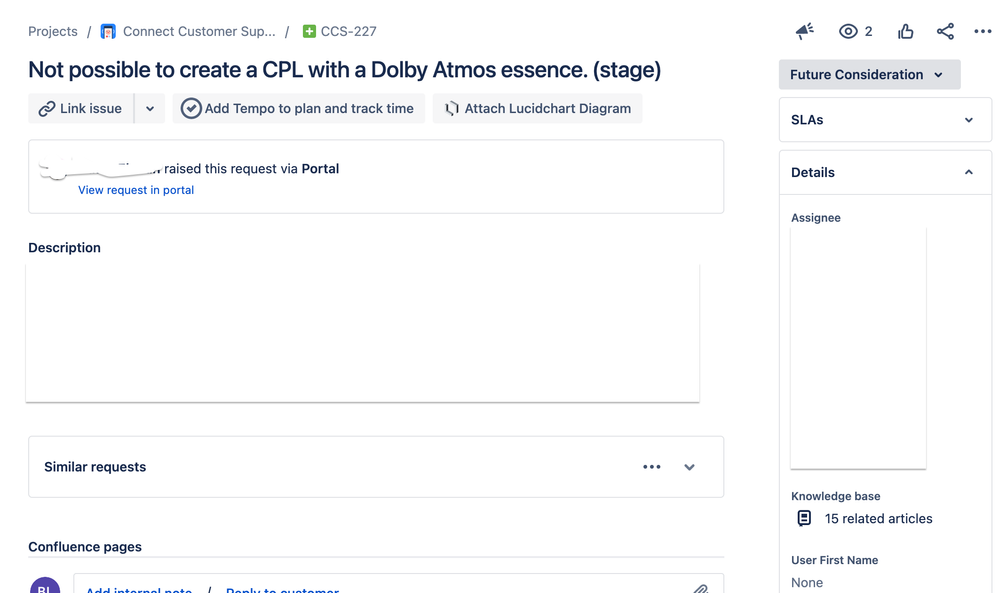This screenshot has width=999, height=593.
Task: Switch to the Add internal note tab
Action: coord(139,589)
